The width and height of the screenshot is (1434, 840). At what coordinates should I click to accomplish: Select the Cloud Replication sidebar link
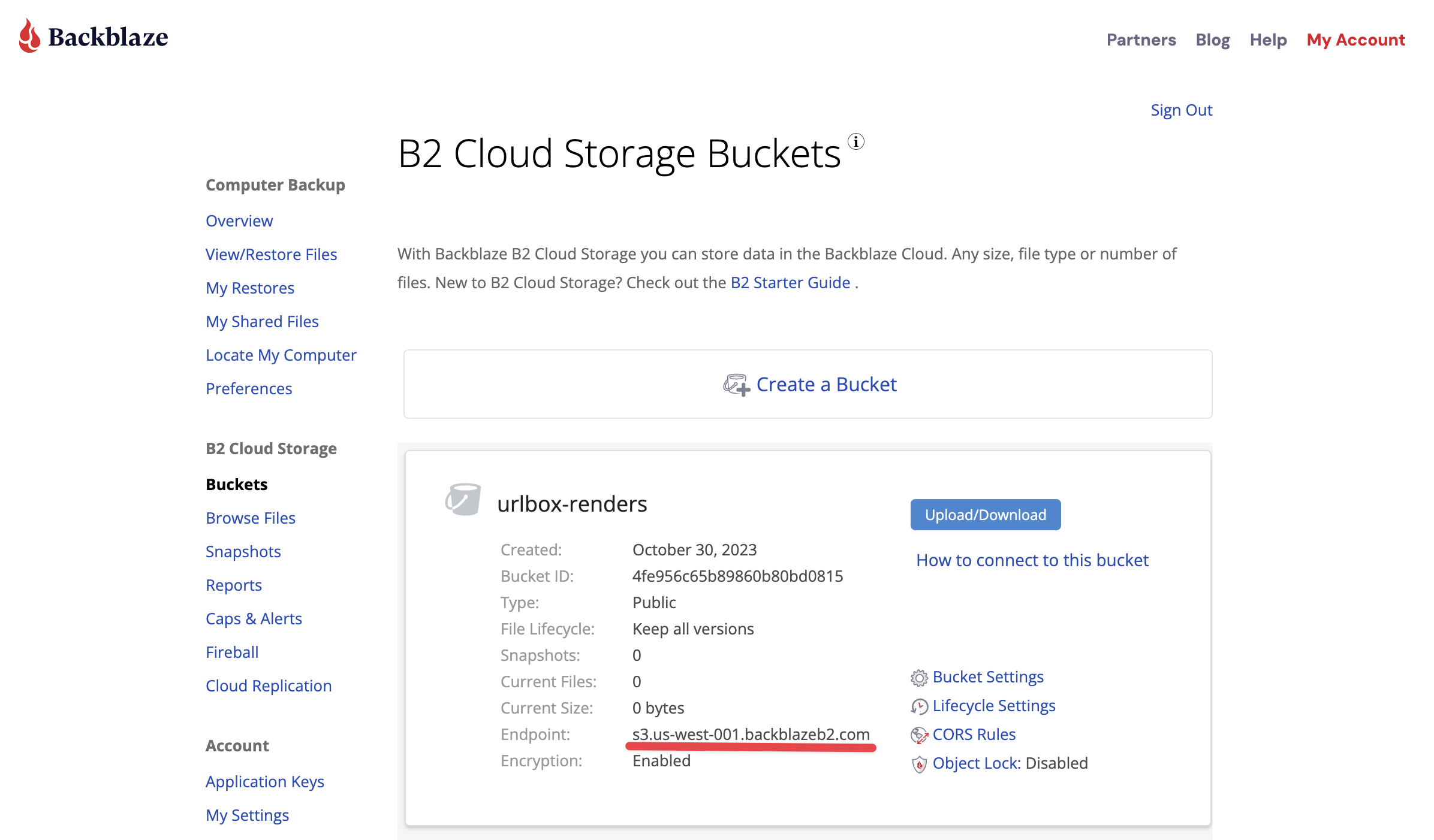(269, 685)
